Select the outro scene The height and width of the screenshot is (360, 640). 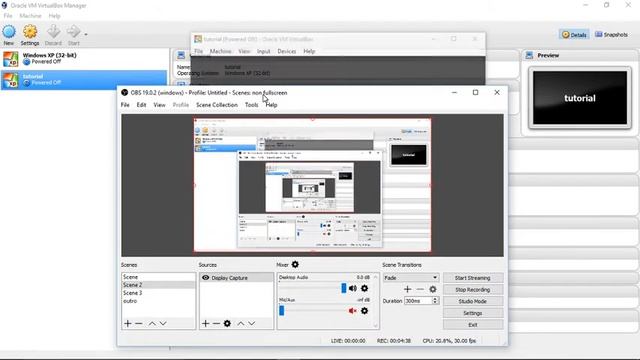158,301
